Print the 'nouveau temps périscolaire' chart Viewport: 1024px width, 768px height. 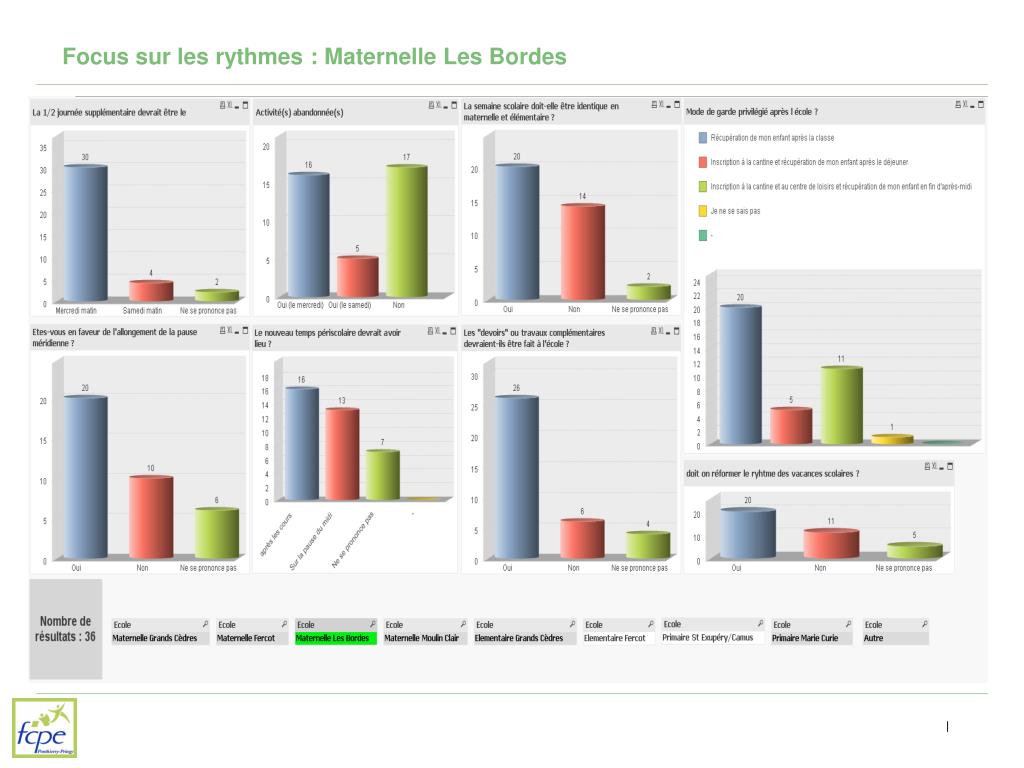pyautogui.click(x=430, y=332)
